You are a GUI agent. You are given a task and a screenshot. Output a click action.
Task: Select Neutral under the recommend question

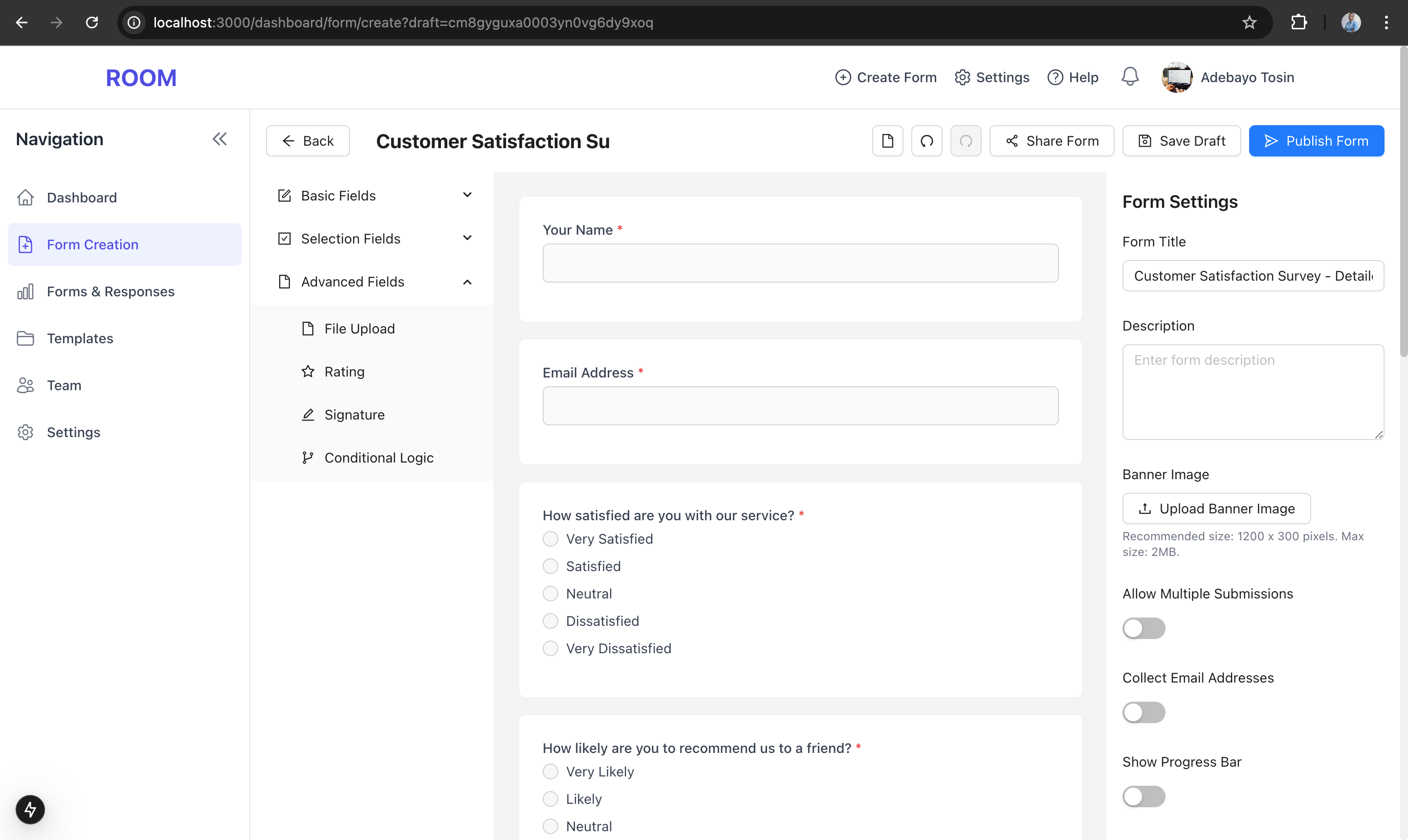coord(550,826)
